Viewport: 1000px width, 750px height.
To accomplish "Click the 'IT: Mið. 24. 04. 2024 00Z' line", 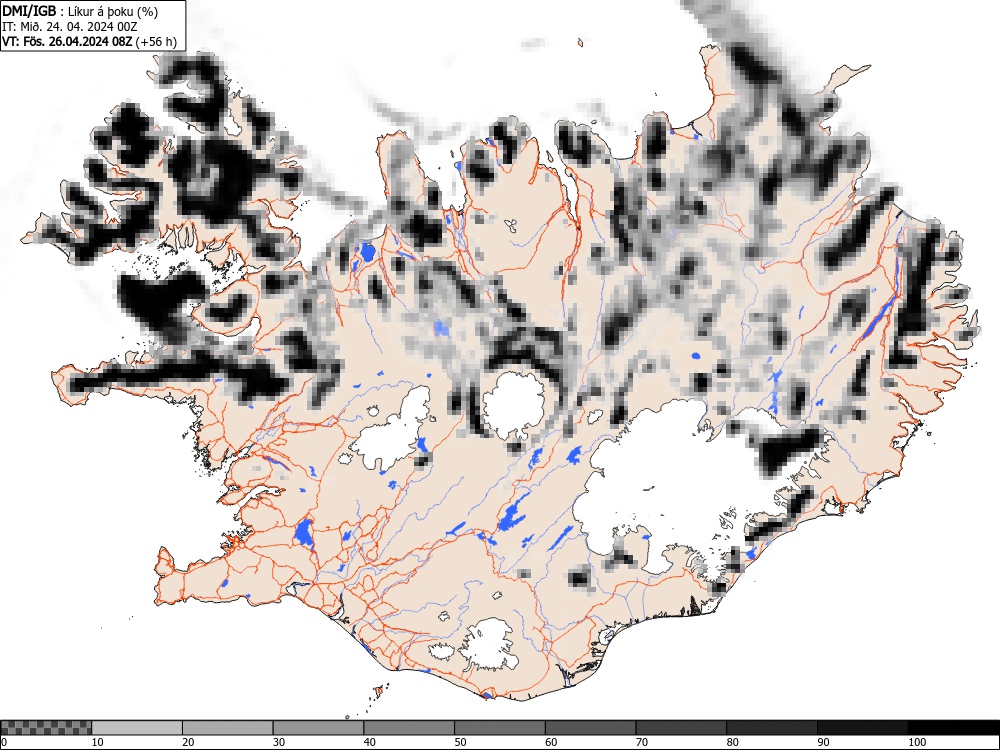I will [x=70, y=27].
